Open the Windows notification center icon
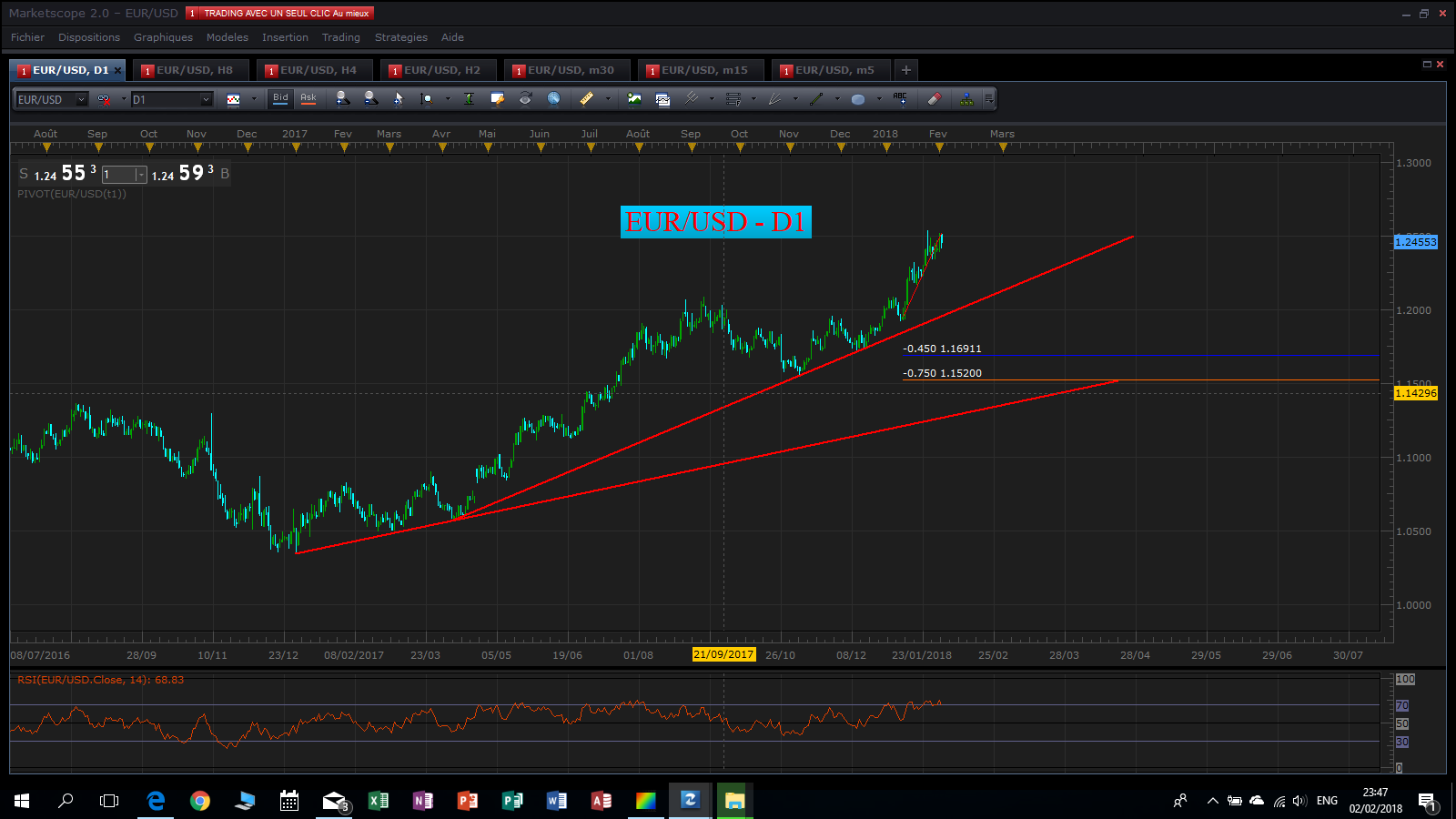Screen dimensions: 1456x819 (1426, 801)
